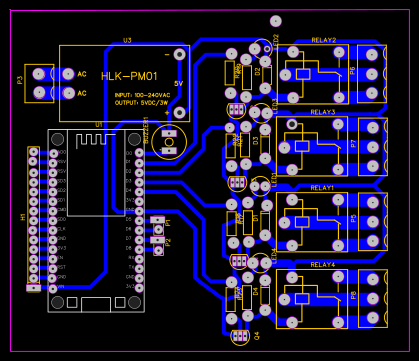The image size is (419, 361).
Task: Select the D4 diode label
Action: click(x=256, y=292)
